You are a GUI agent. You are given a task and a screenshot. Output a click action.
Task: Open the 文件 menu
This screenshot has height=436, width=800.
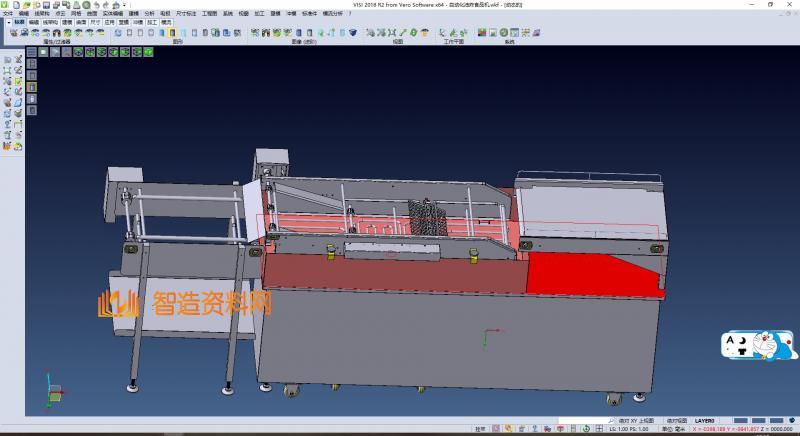(8, 13)
